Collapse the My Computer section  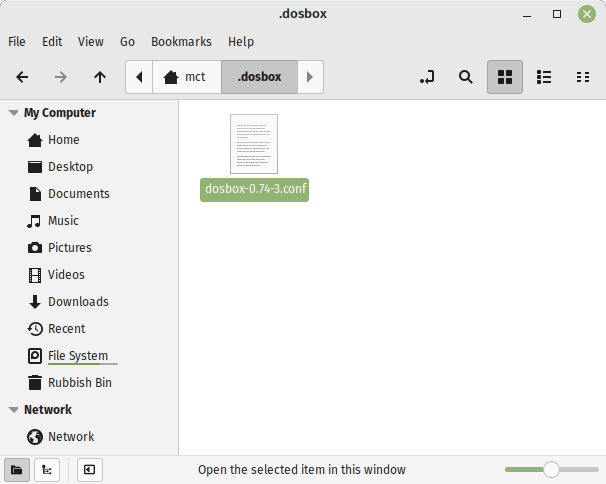(x=14, y=113)
